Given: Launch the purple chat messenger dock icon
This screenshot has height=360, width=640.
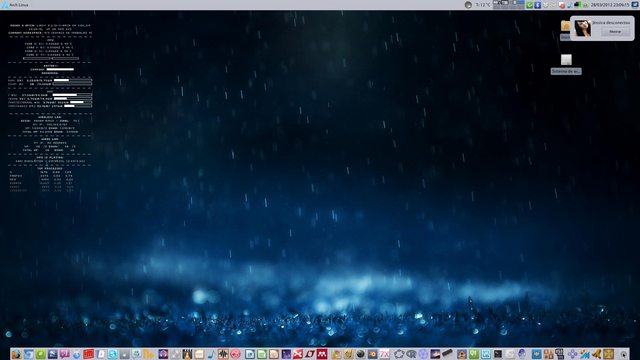Looking at the screenshot, I should 64,354.
